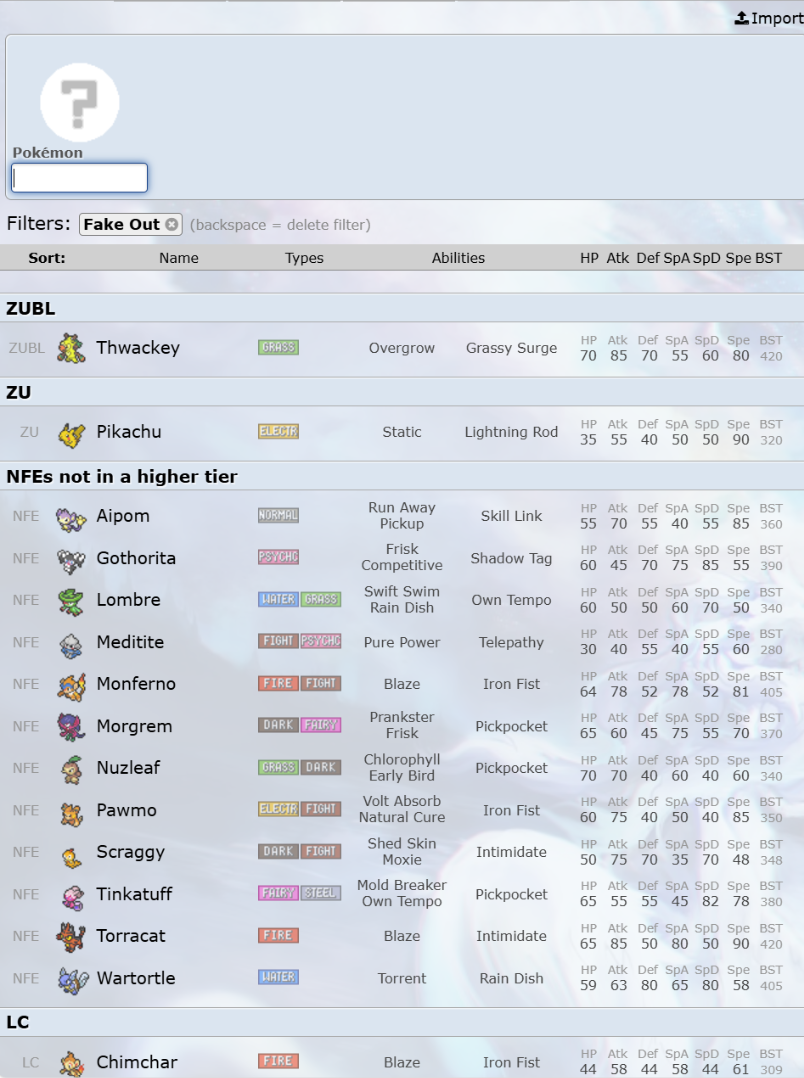
Task: Sort the list by Name
Action: (x=179, y=258)
